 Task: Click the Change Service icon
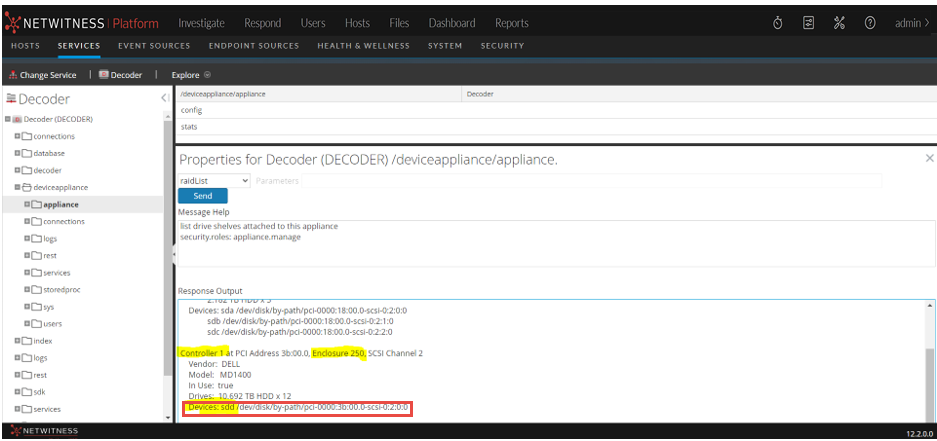(13, 75)
